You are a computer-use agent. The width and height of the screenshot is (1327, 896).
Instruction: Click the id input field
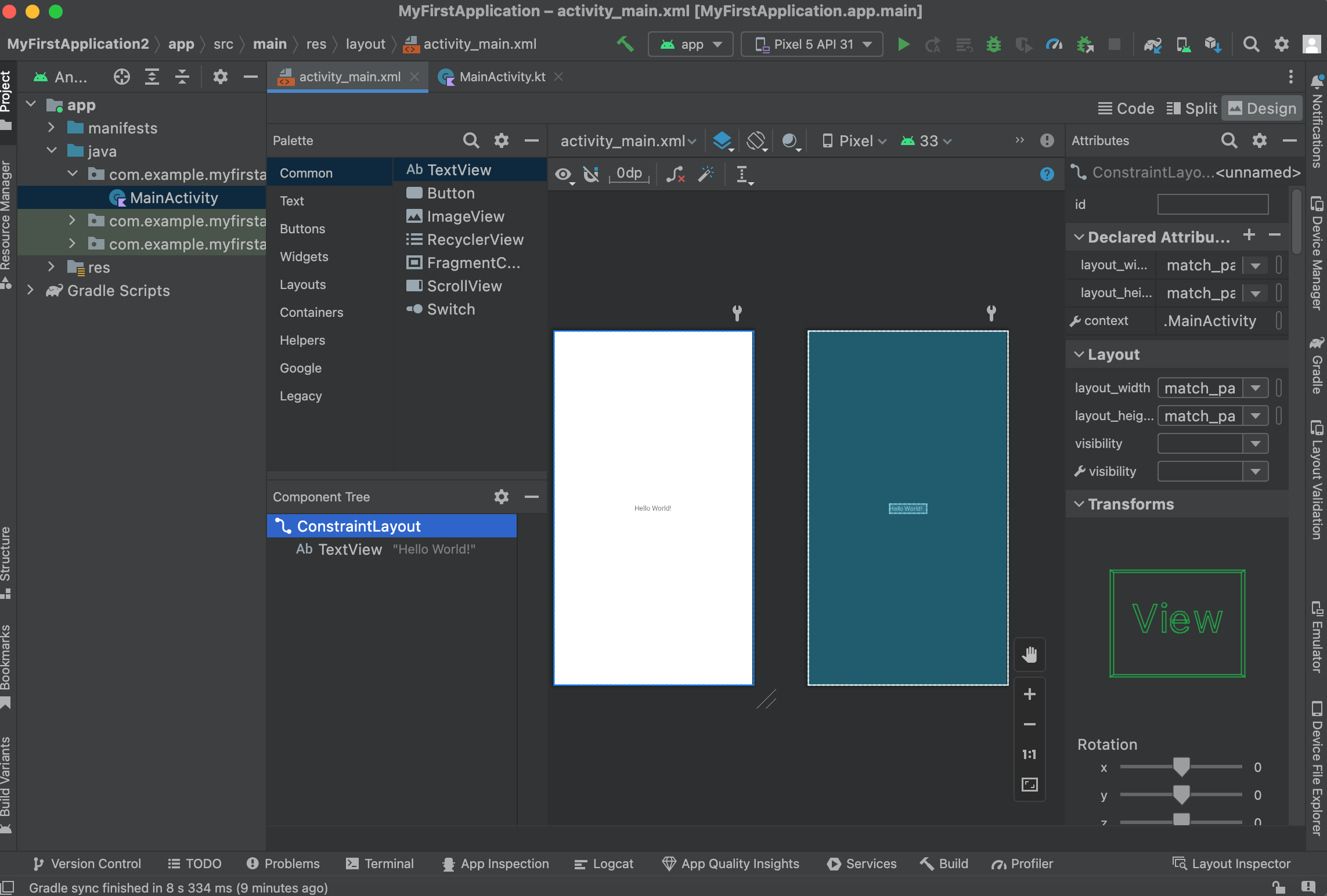(1213, 204)
